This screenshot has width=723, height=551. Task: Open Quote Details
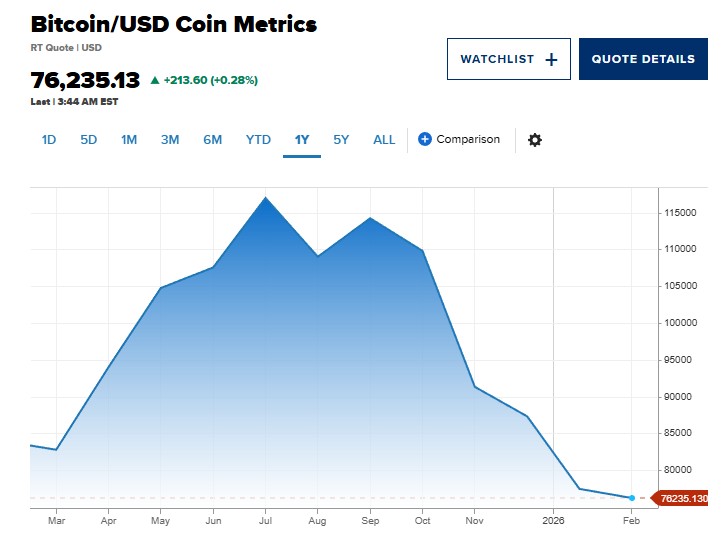pos(643,59)
